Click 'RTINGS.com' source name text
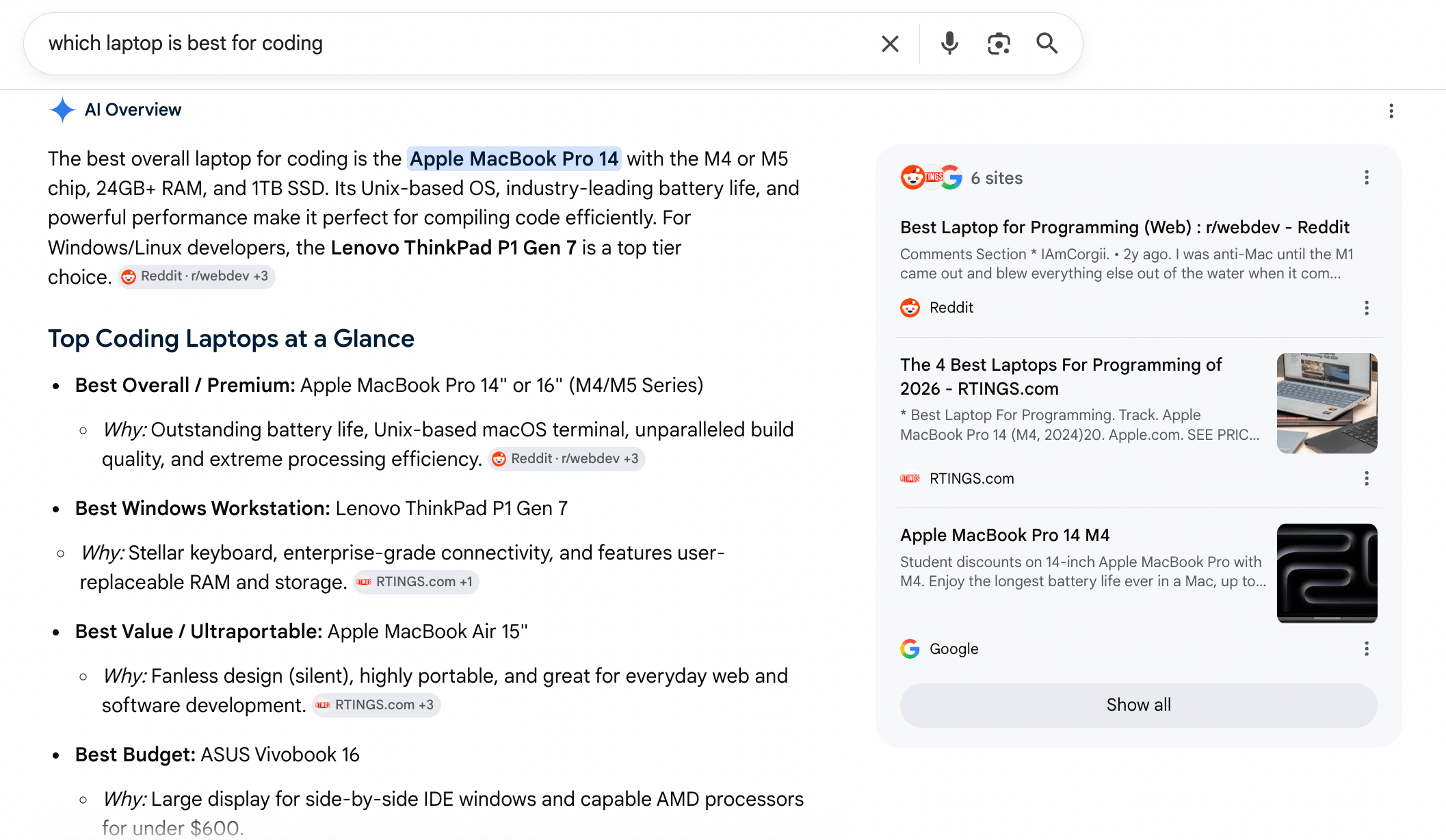The width and height of the screenshot is (1446, 840). (971, 478)
